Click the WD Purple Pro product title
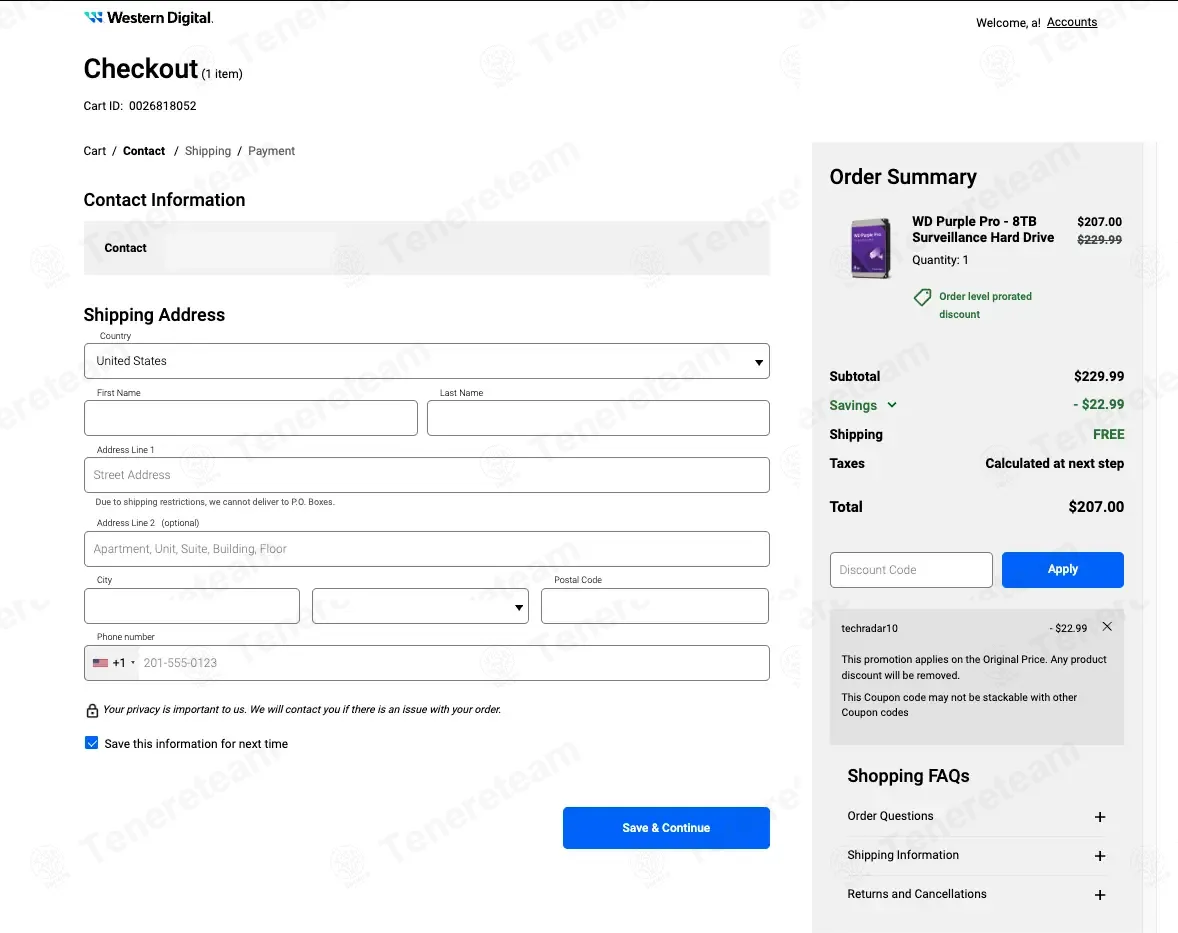The image size is (1178, 933). 983,229
